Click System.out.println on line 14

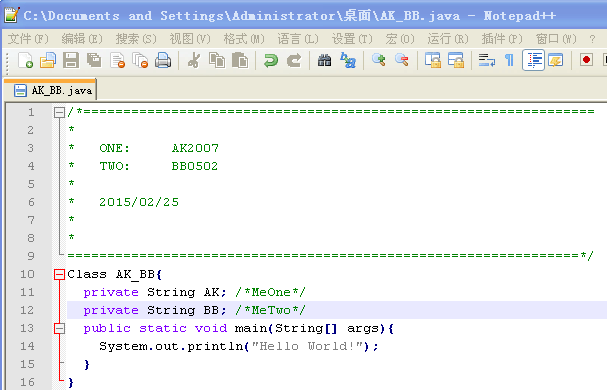(x=171, y=346)
